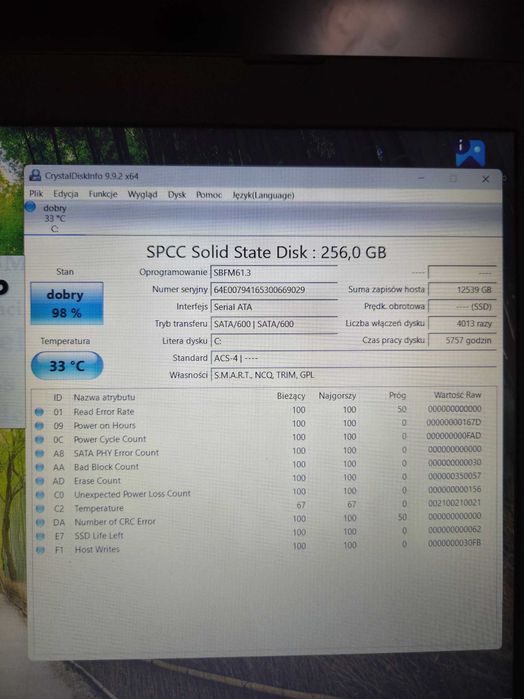
Task: Open the Wygląd menu
Action: [142, 194]
